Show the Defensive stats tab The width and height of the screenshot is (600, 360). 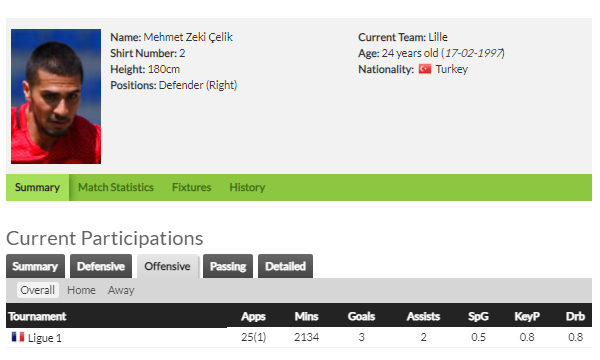coord(101,266)
